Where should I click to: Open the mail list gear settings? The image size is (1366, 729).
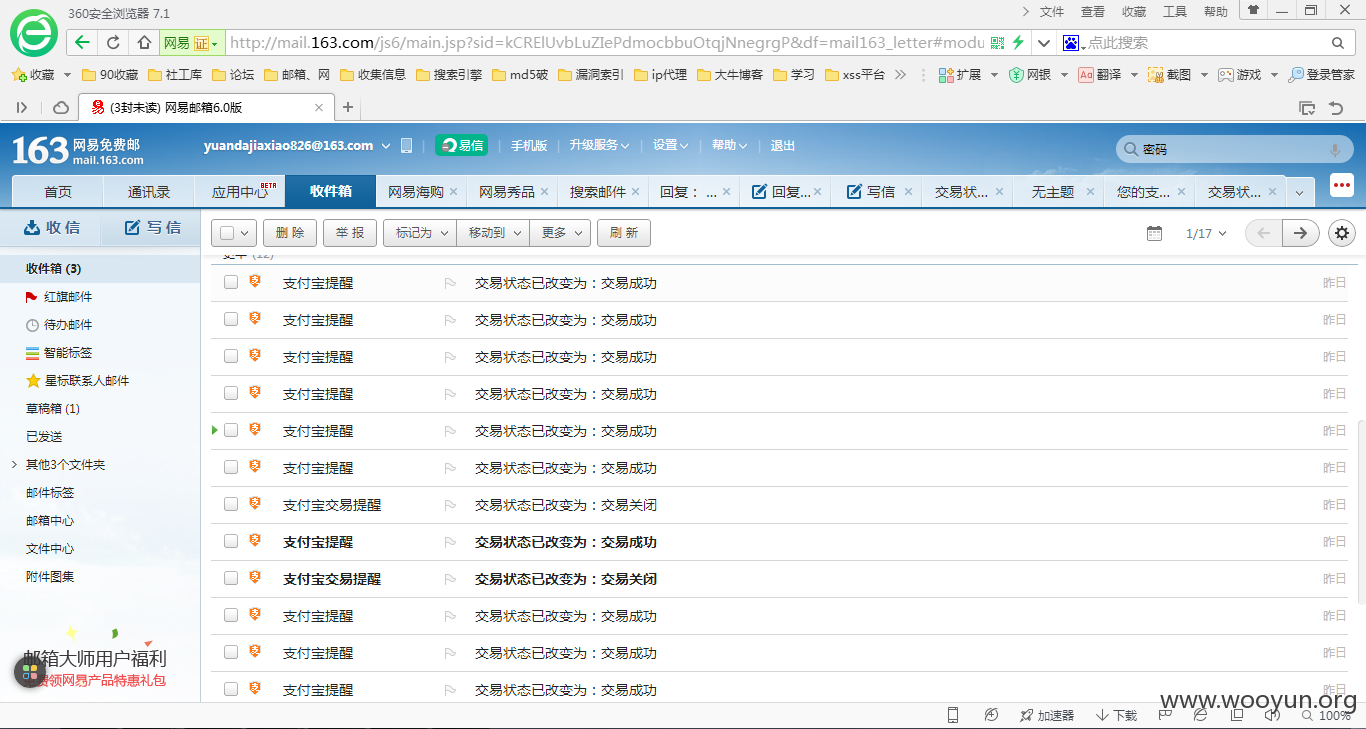point(1342,233)
